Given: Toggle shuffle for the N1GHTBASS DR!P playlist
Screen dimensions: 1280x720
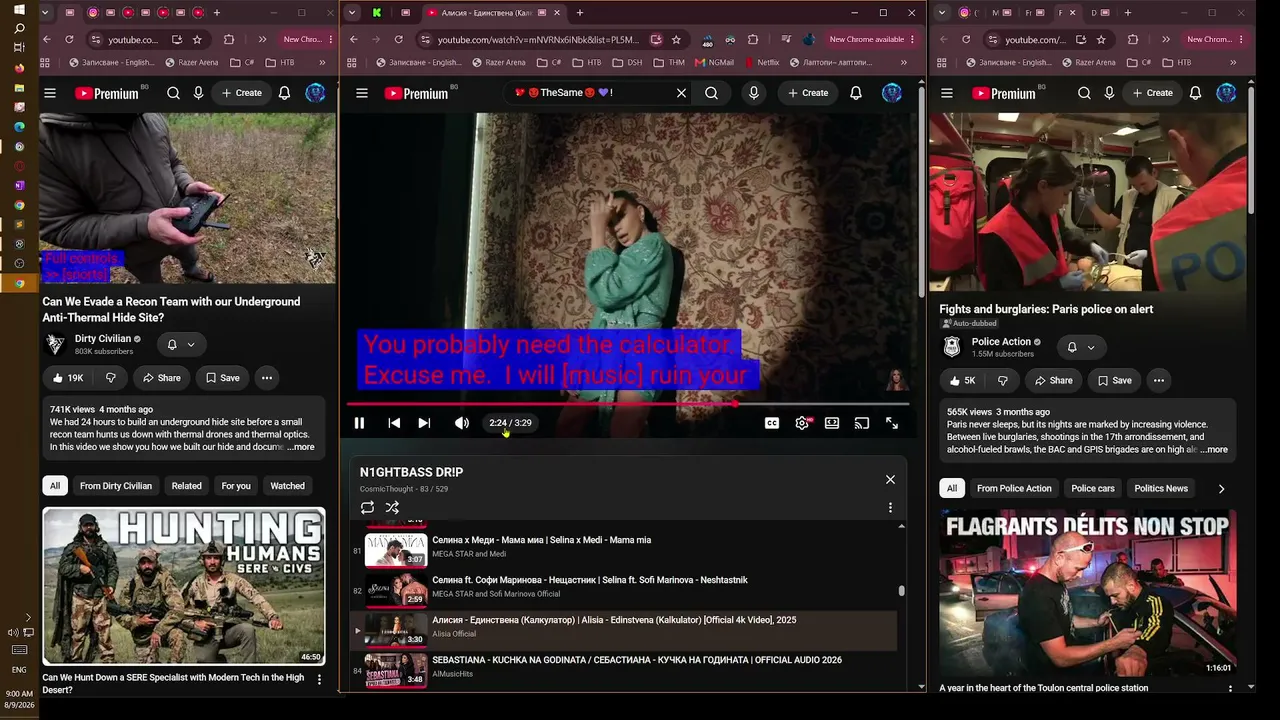Looking at the screenshot, I should pos(392,508).
